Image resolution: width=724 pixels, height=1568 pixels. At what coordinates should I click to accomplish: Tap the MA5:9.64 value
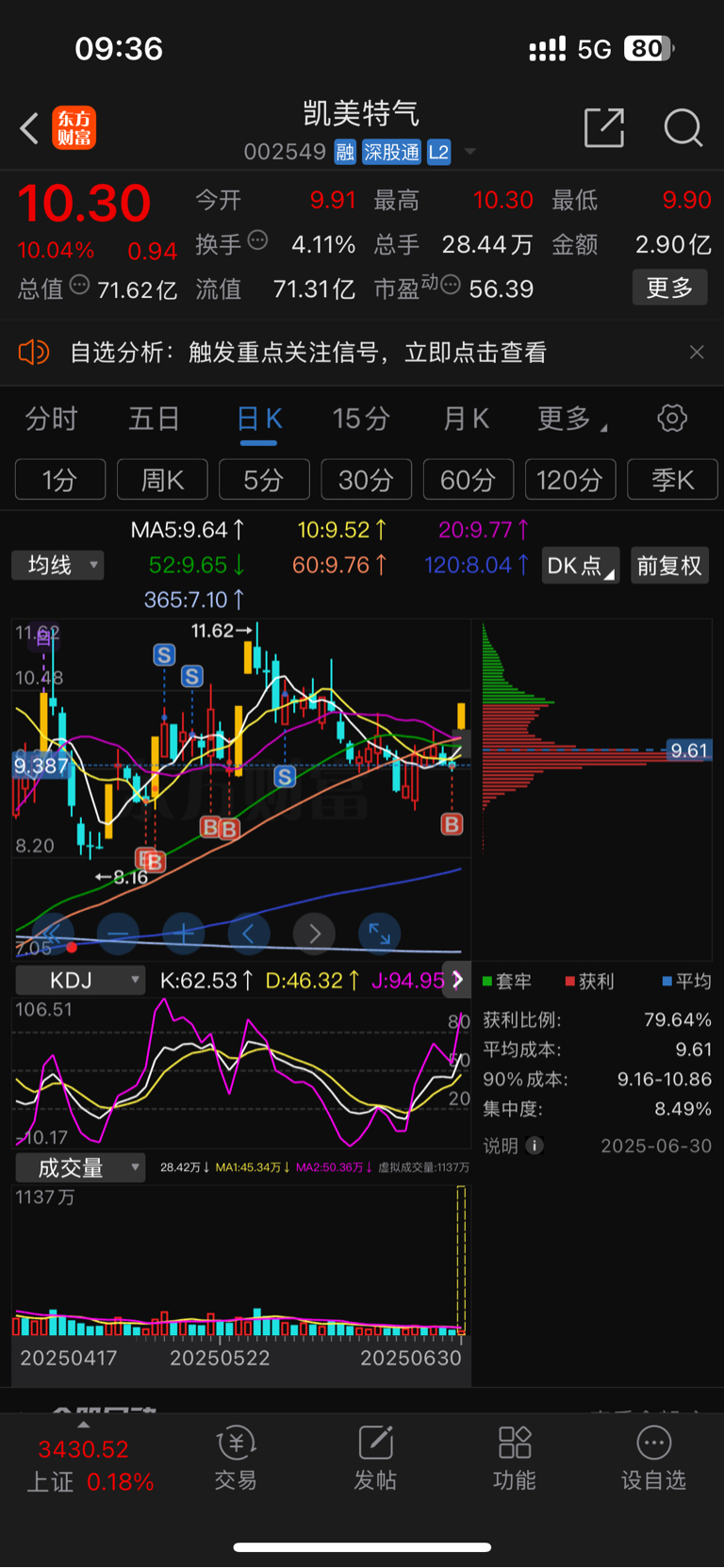click(188, 530)
